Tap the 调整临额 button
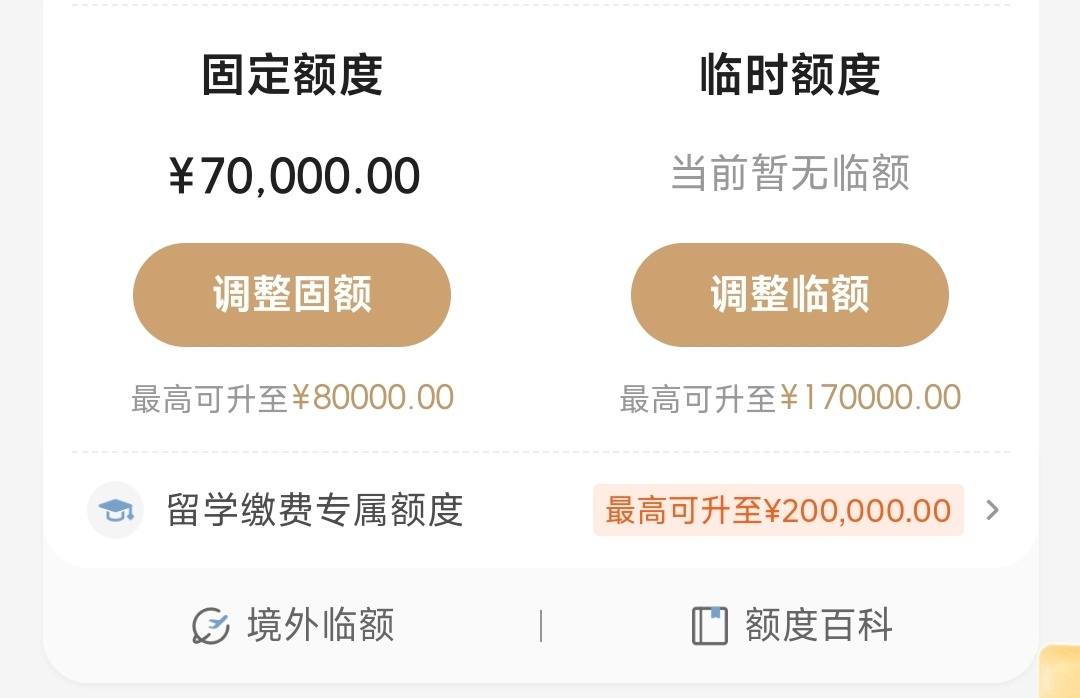 point(790,295)
